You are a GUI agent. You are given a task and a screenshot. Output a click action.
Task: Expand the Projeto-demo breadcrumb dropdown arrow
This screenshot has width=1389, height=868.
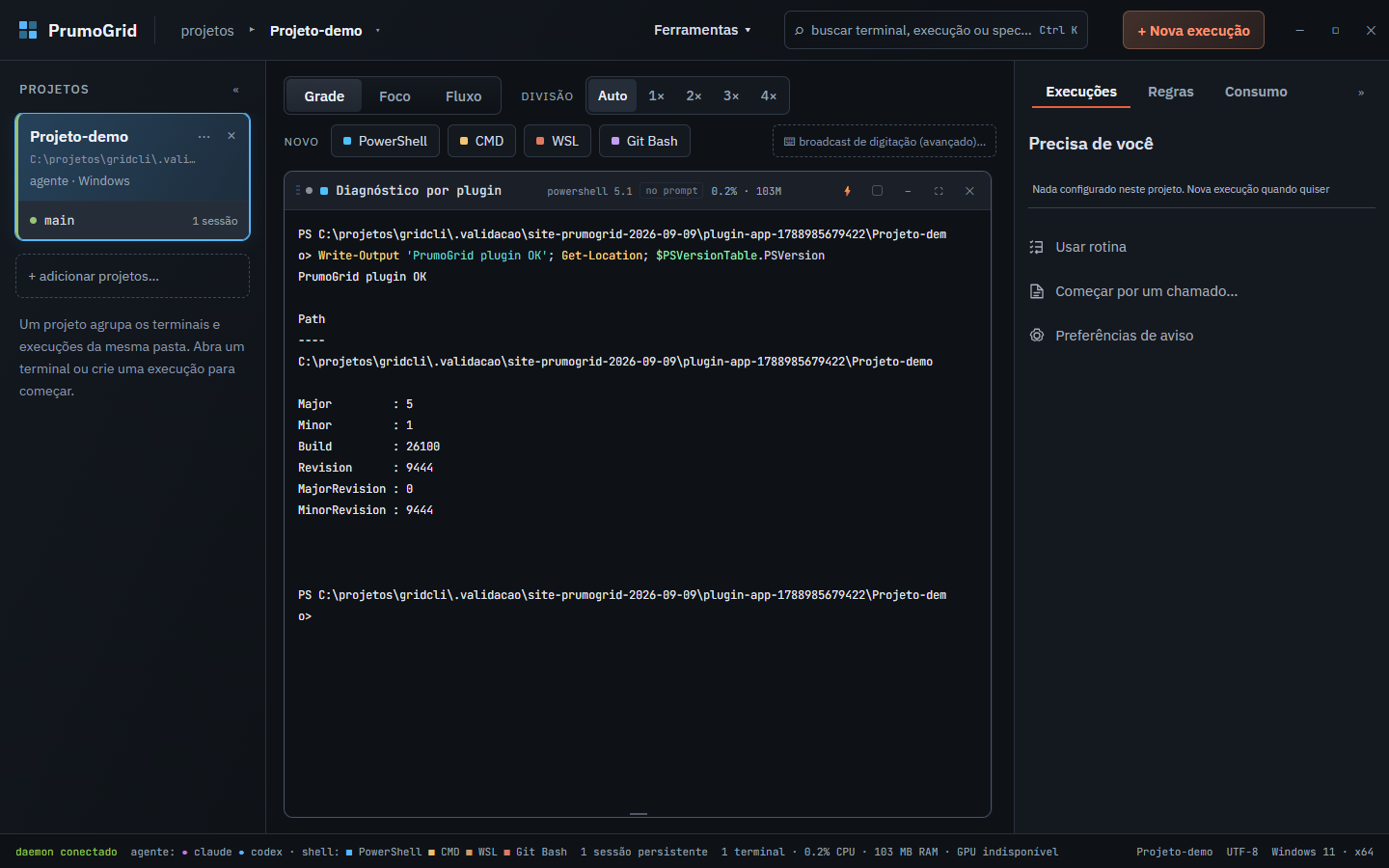[x=377, y=31]
